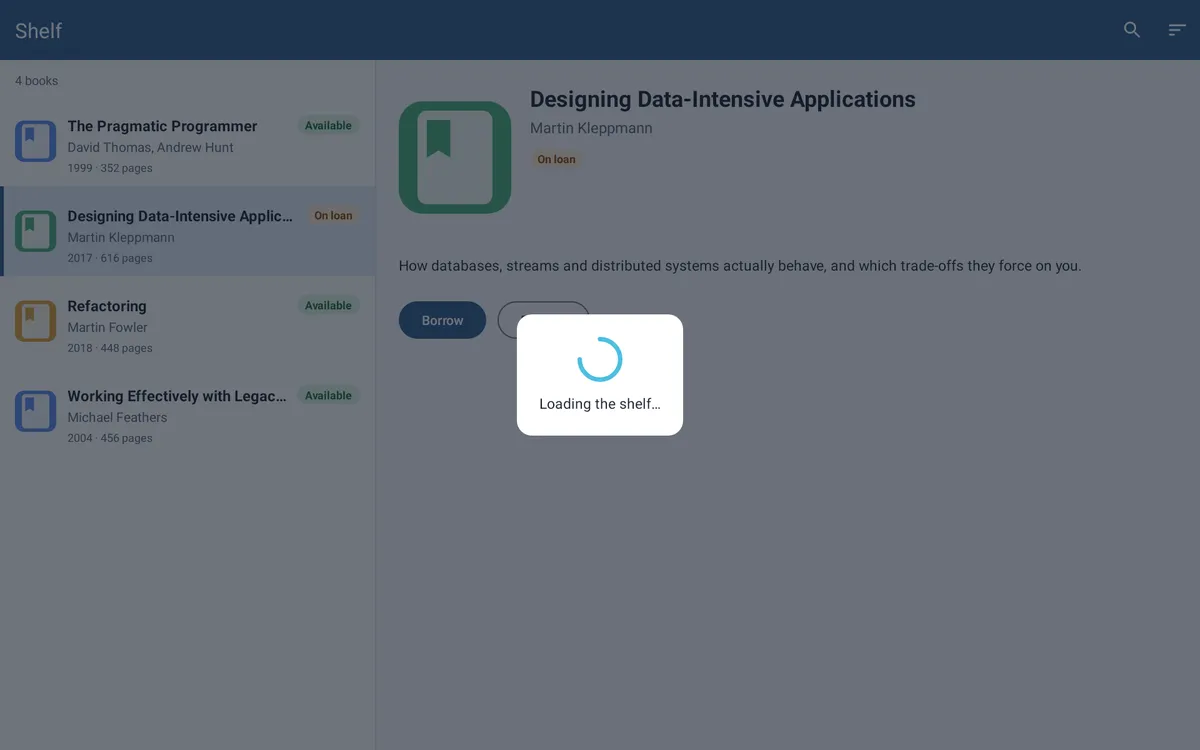
Task: Select Working Effectively with Legac… title
Action: point(177,396)
